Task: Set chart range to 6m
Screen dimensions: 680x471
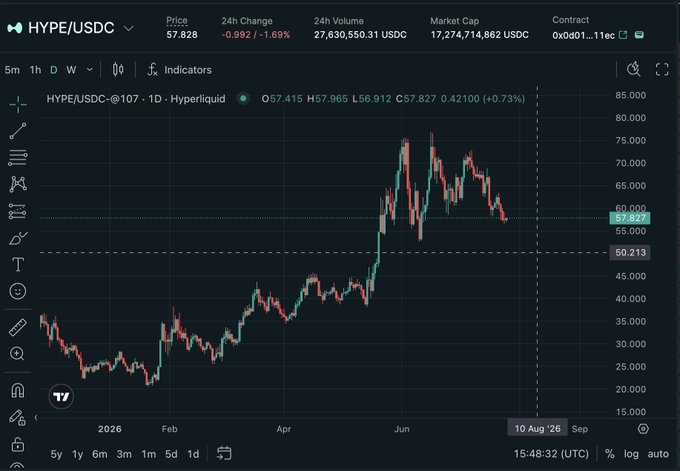Action: click(100, 454)
